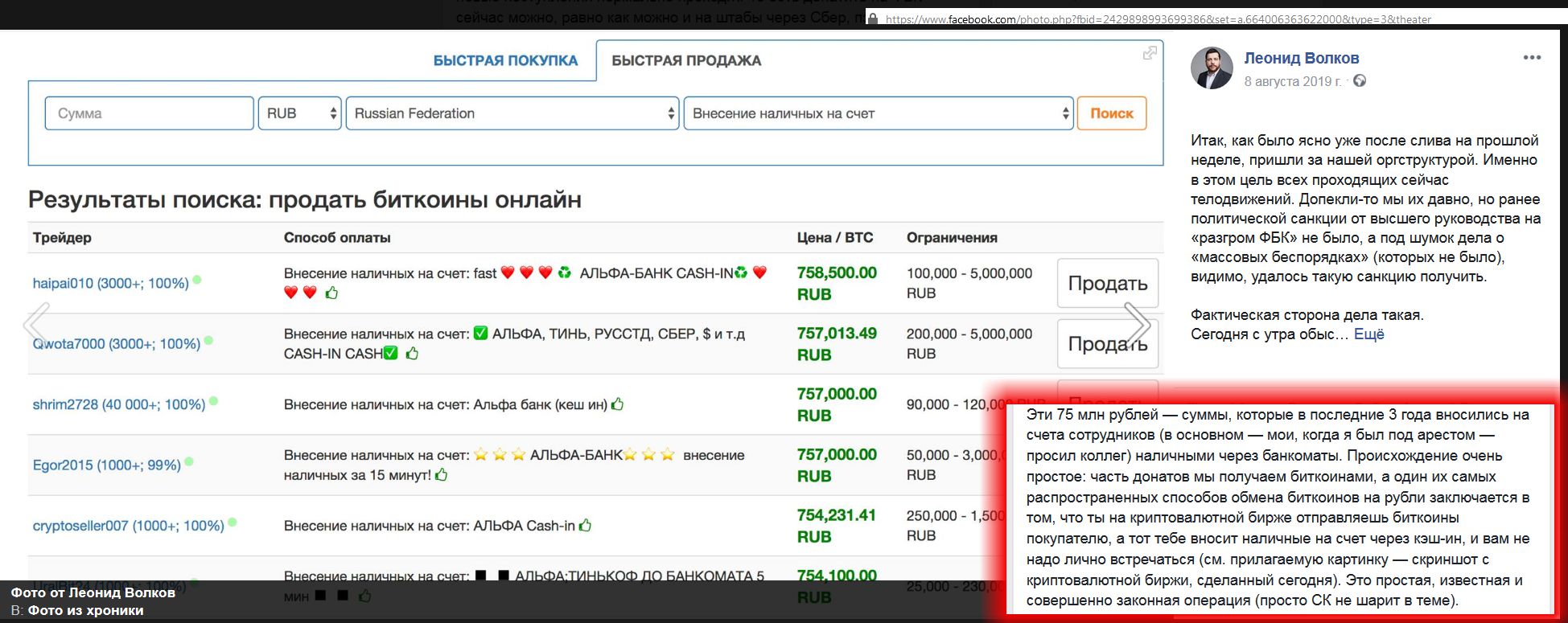Click Продать button in Qwota7000 row
The width and height of the screenshot is (1568, 623).
[x=1108, y=344]
